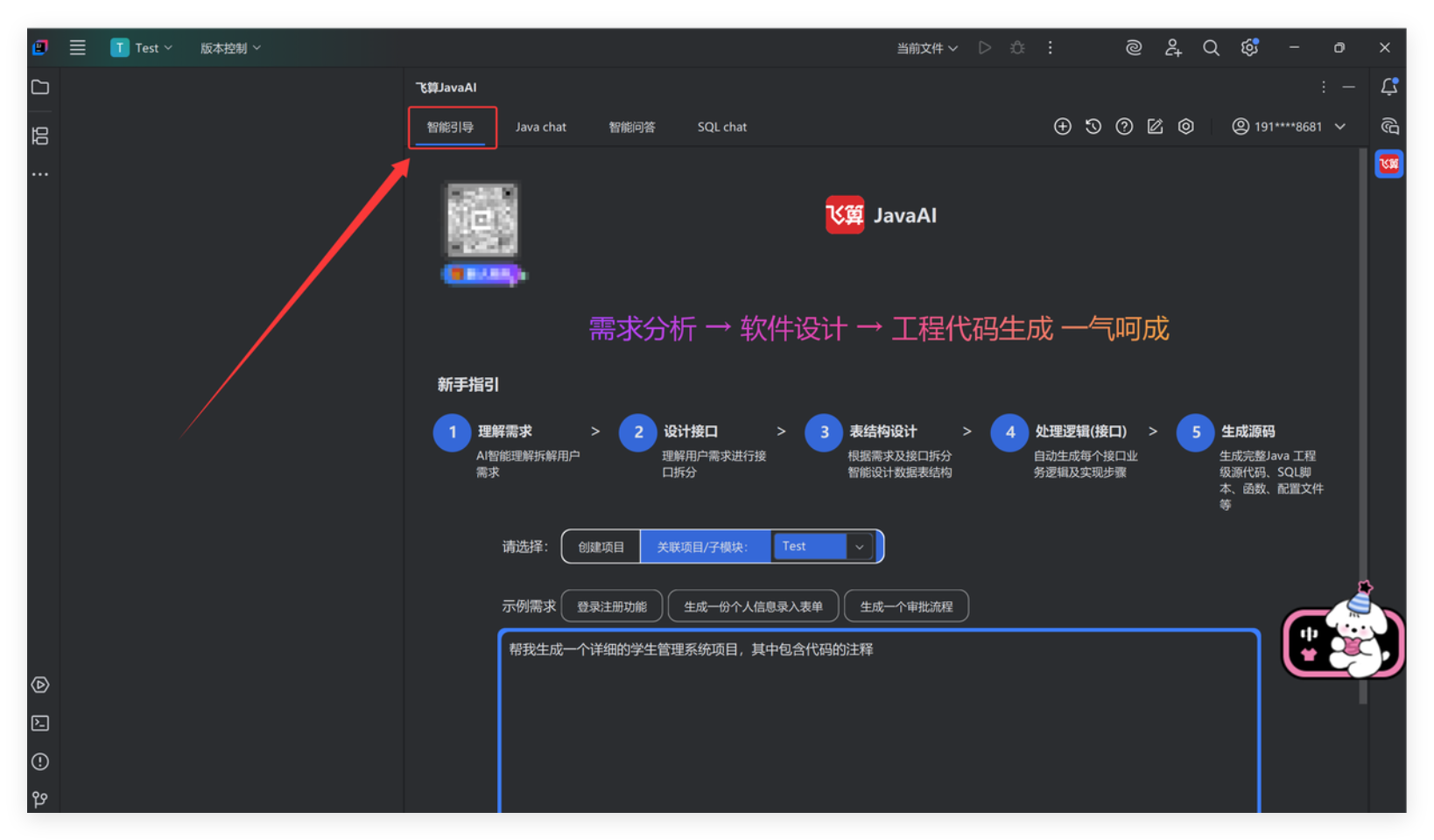The height and width of the screenshot is (840, 1434).
Task: Select the 创建项目 option
Action: (601, 547)
